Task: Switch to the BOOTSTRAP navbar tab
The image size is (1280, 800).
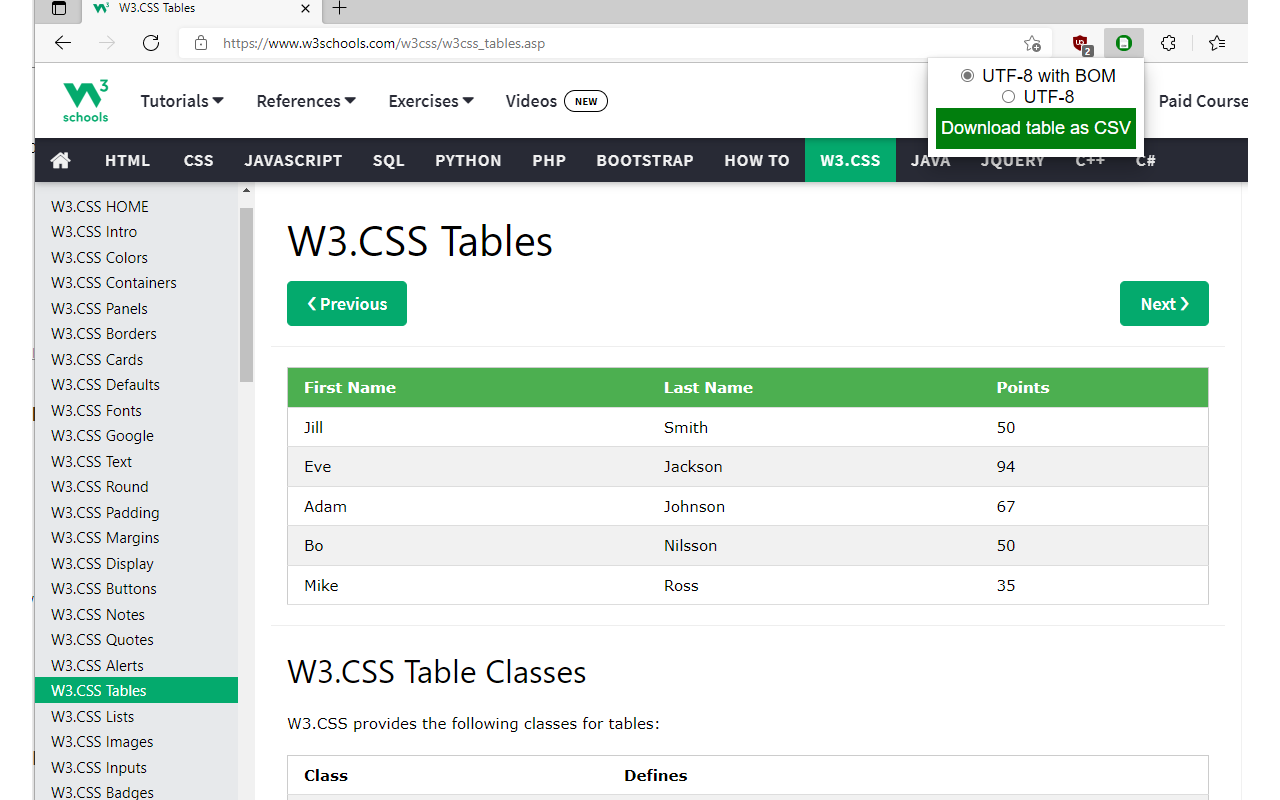Action: pyautogui.click(x=645, y=160)
